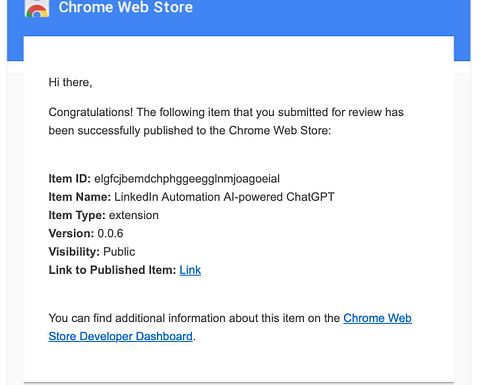The width and height of the screenshot is (480, 385).
Task: Click the Hi there greeting line
Action: point(70,82)
